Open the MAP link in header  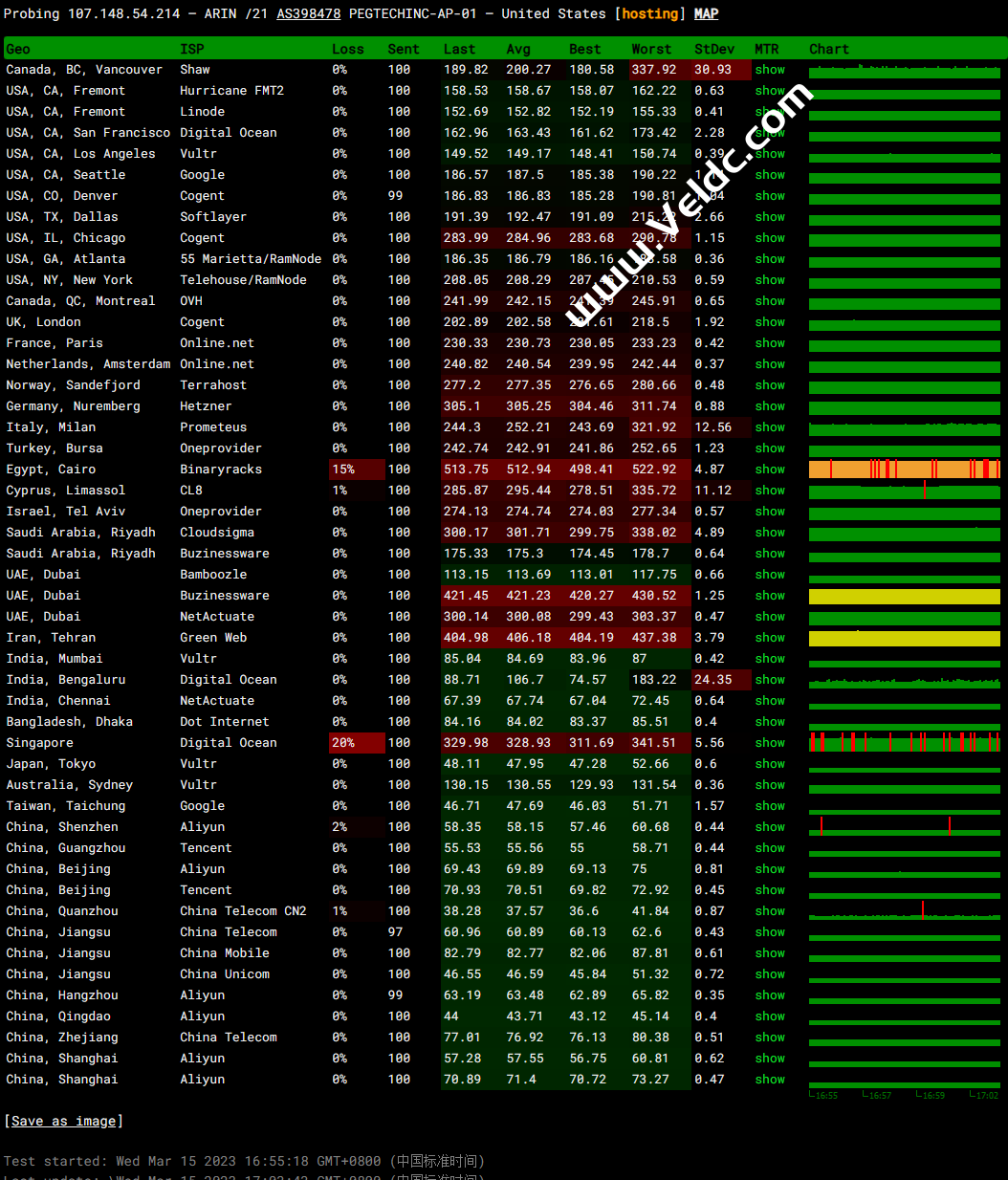(706, 14)
